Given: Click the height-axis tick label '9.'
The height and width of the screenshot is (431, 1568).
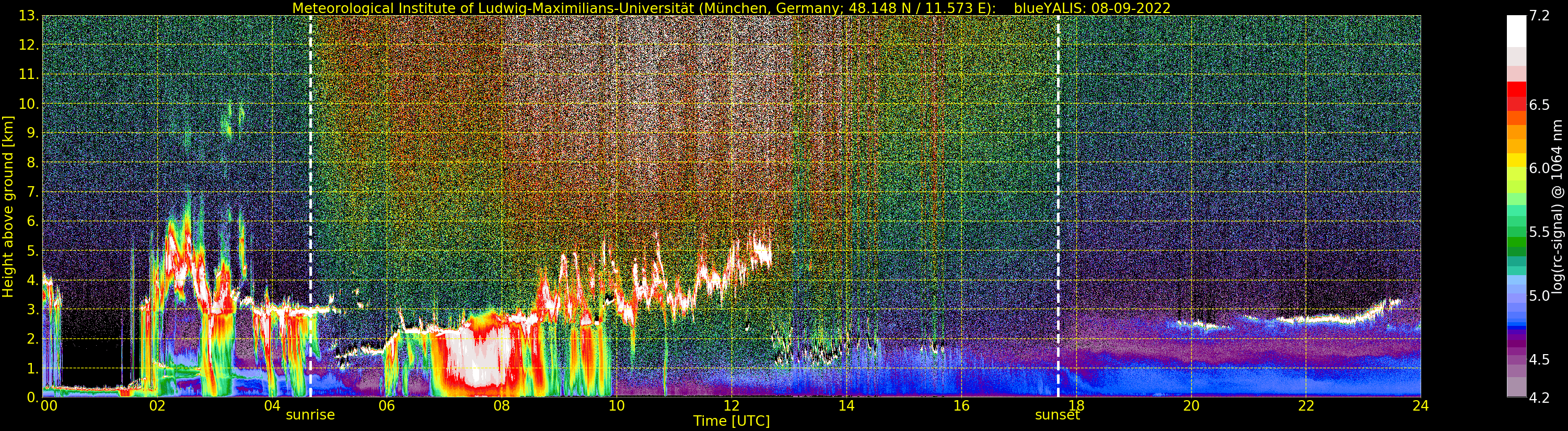Looking at the screenshot, I should [x=33, y=133].
